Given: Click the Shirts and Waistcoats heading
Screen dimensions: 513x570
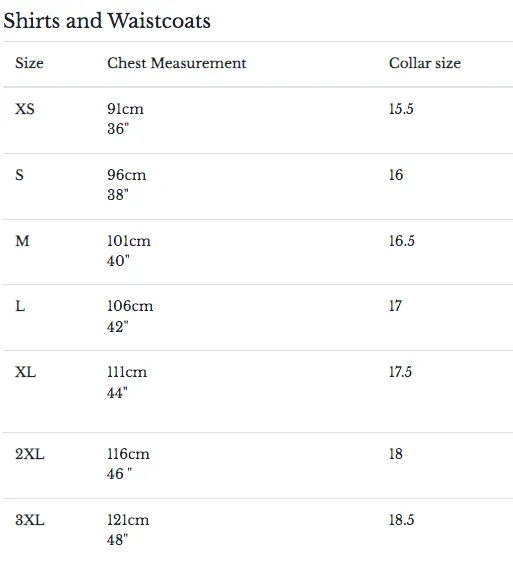Looking at the screenshot, I should pos(107,21).
